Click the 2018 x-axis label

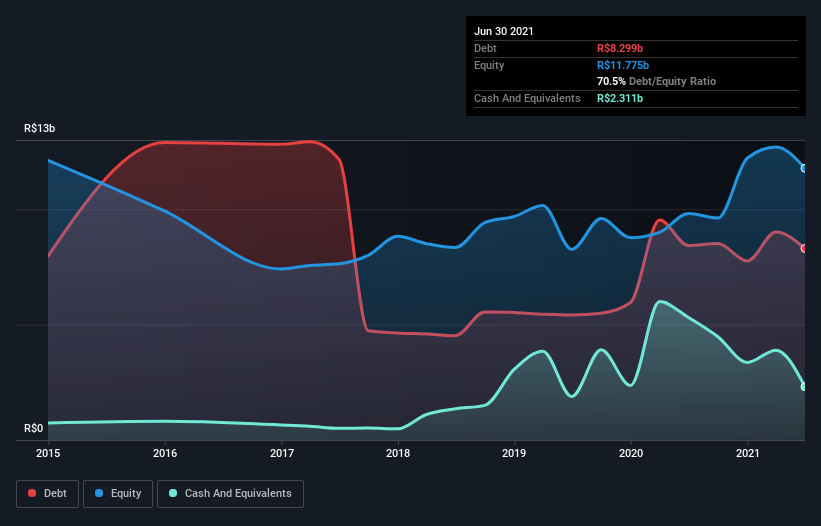(x=398, y=453)
